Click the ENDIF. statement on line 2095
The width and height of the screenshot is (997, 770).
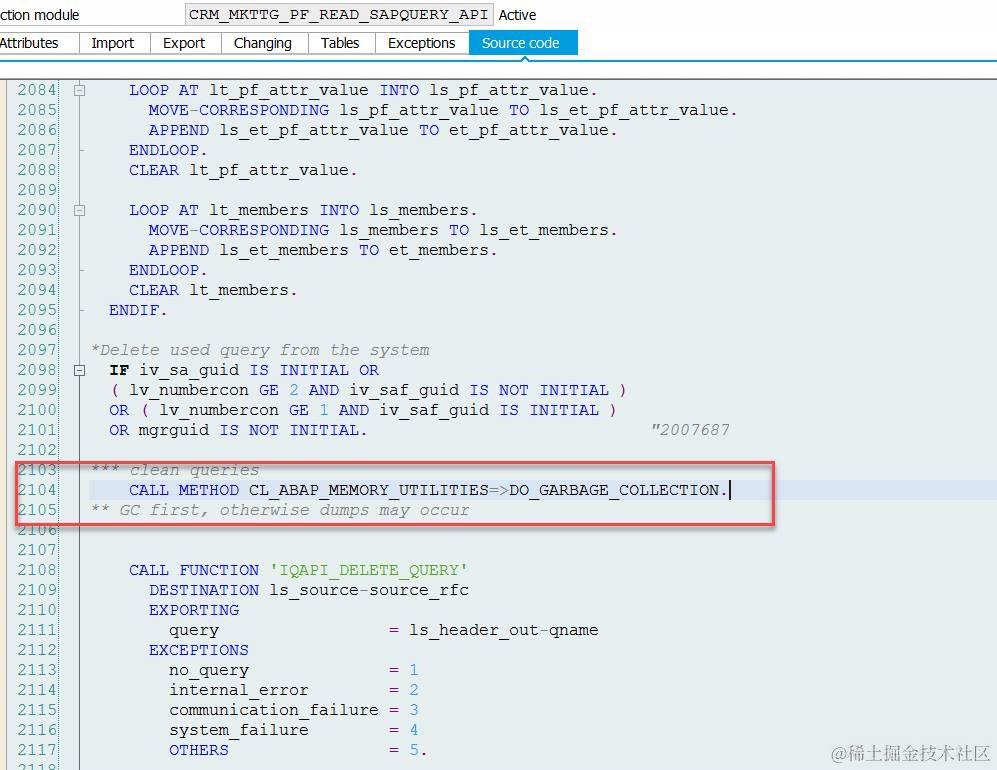click(x=137, y=310)
